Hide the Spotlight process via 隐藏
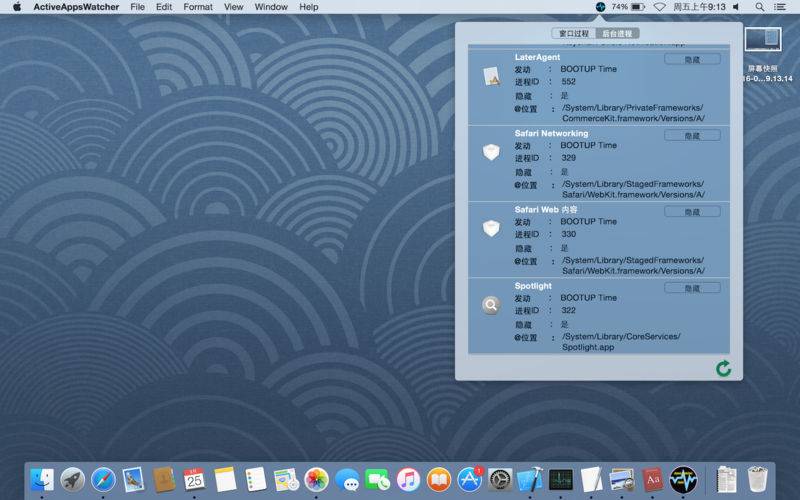 coord(692,288)
